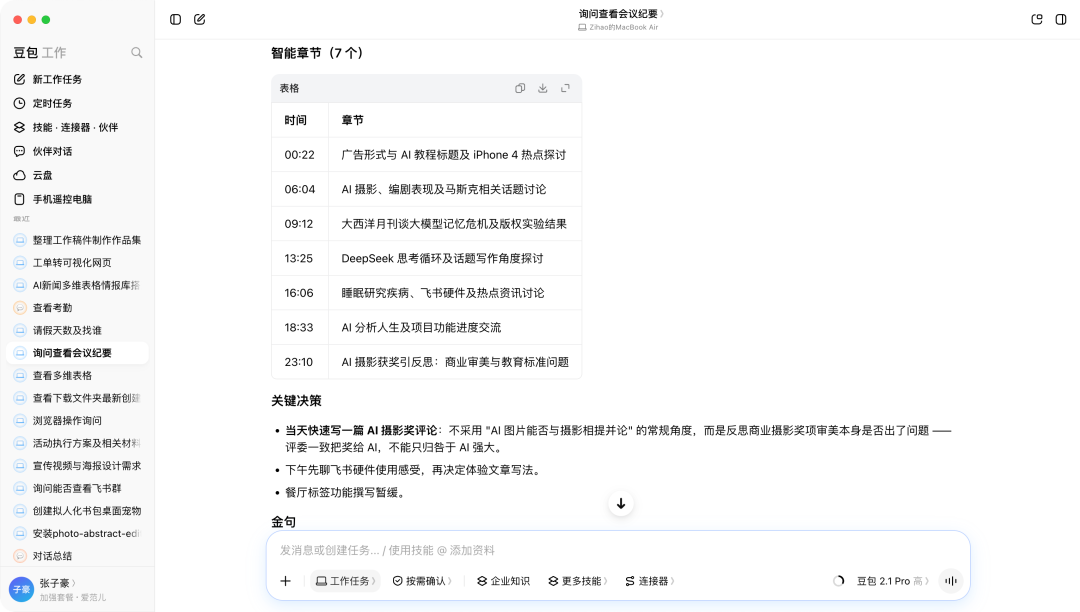Image resolution: width=1080 pixels, height=612 pixels.
Task: Open 定时任务 in sidebar
Action: (77, 103)
